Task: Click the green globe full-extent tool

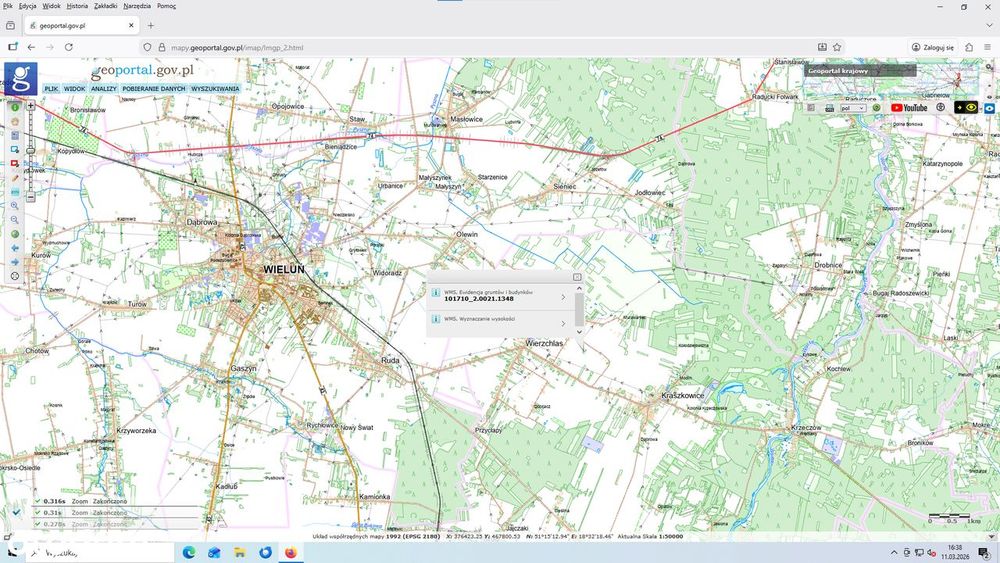Action: click(x=15, y=234)
